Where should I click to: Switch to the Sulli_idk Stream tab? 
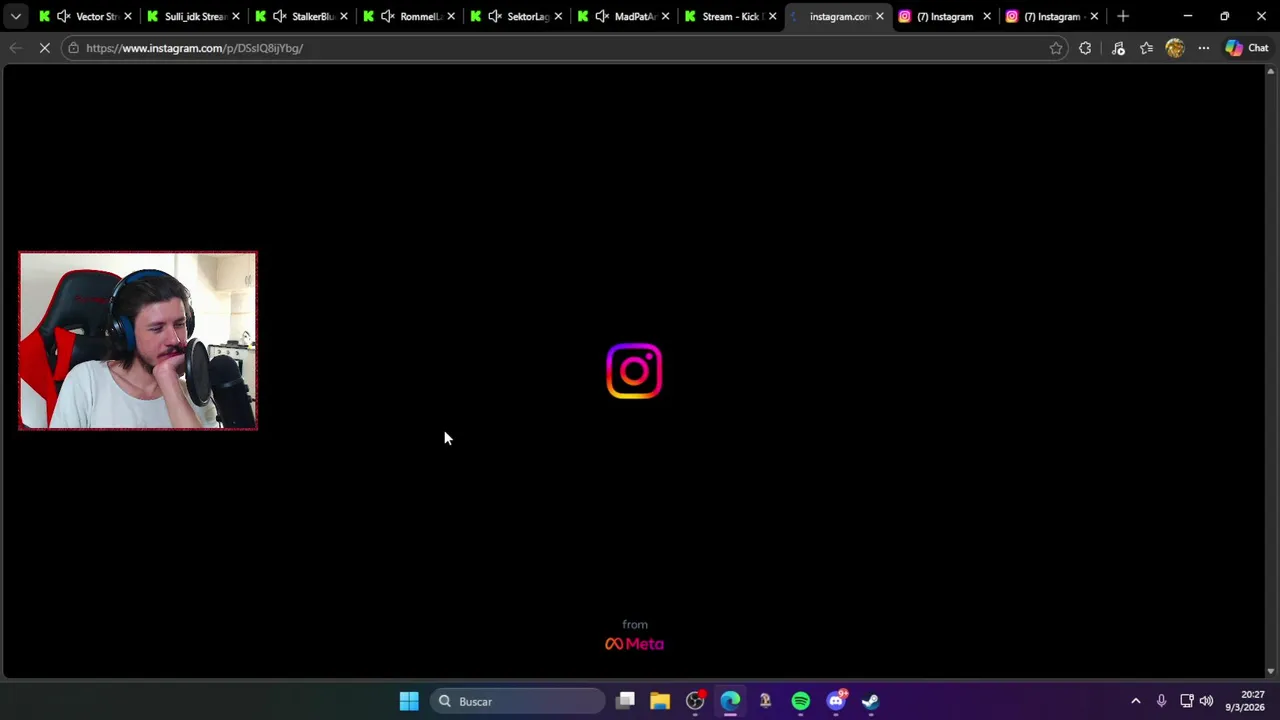(x=193, y=16)
